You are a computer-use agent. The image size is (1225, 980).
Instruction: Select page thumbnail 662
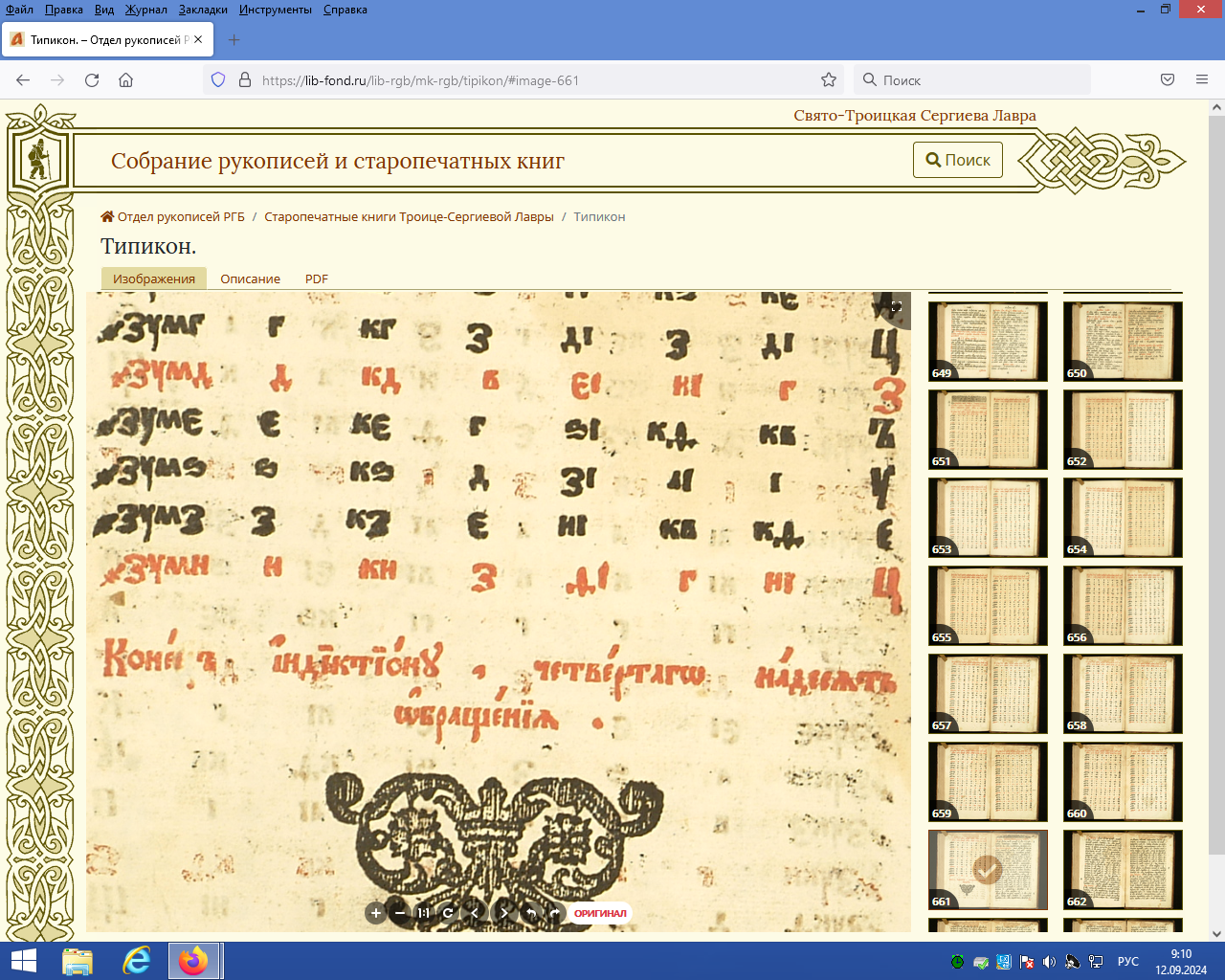coord(1123,869)
